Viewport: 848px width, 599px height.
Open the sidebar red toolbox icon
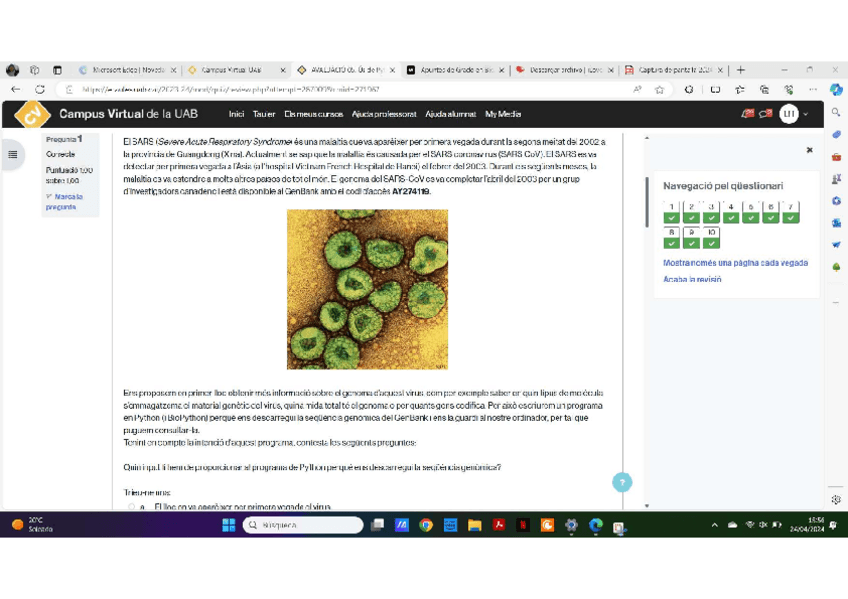tap(836, 157)
